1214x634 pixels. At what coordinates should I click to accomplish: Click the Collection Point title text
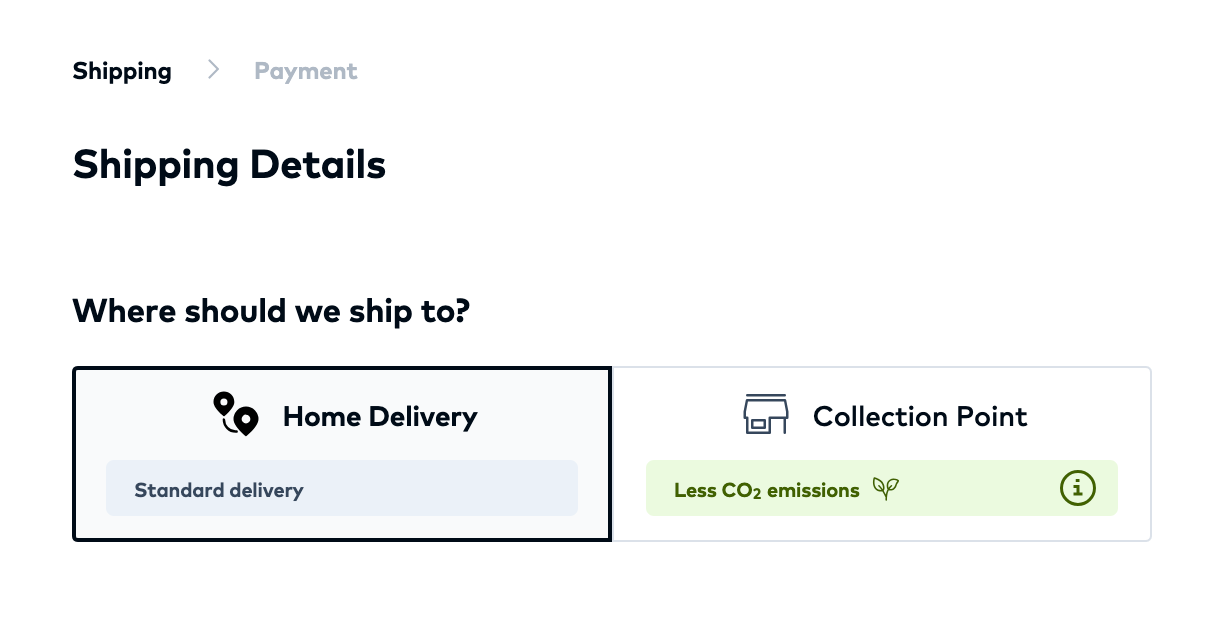920,416
